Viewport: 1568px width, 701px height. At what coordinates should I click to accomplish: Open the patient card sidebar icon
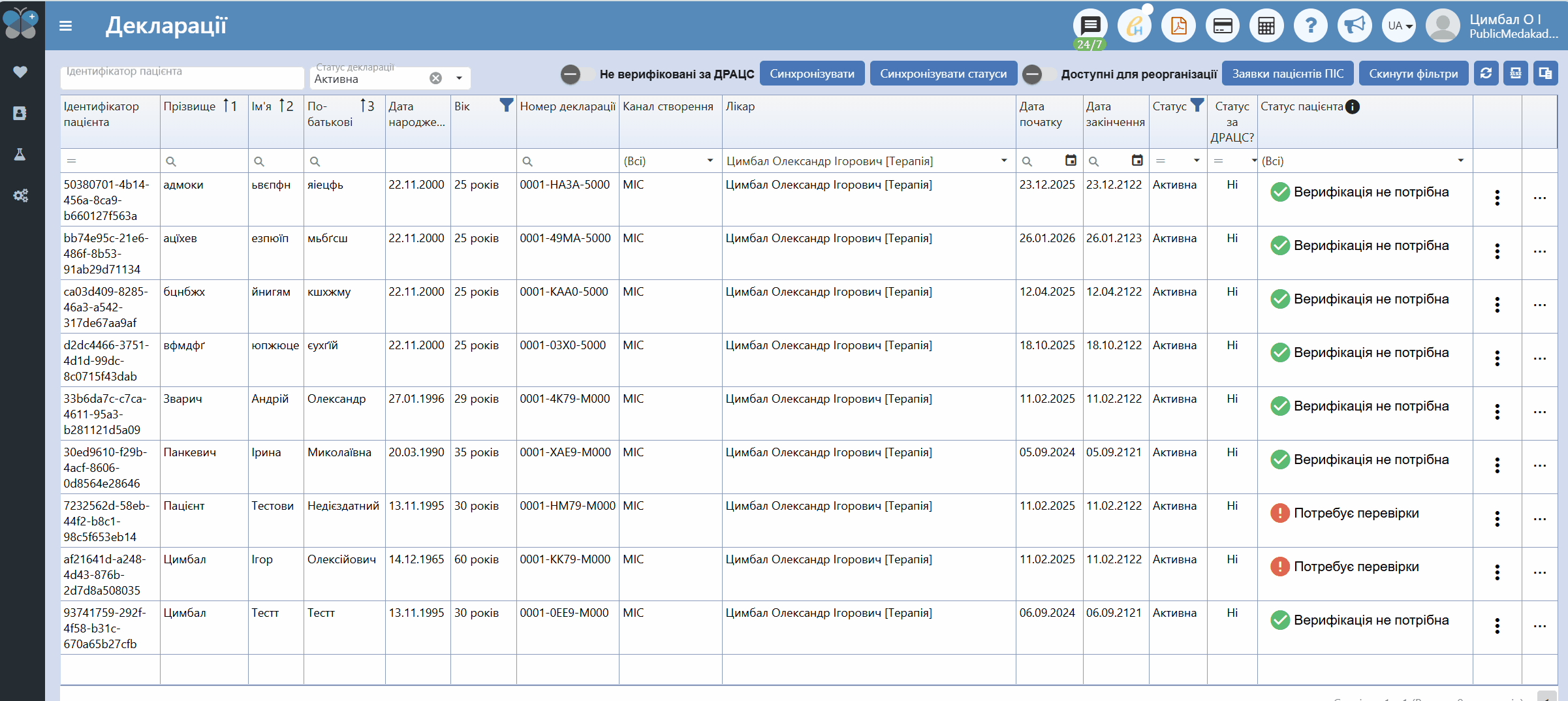(20, 113)
